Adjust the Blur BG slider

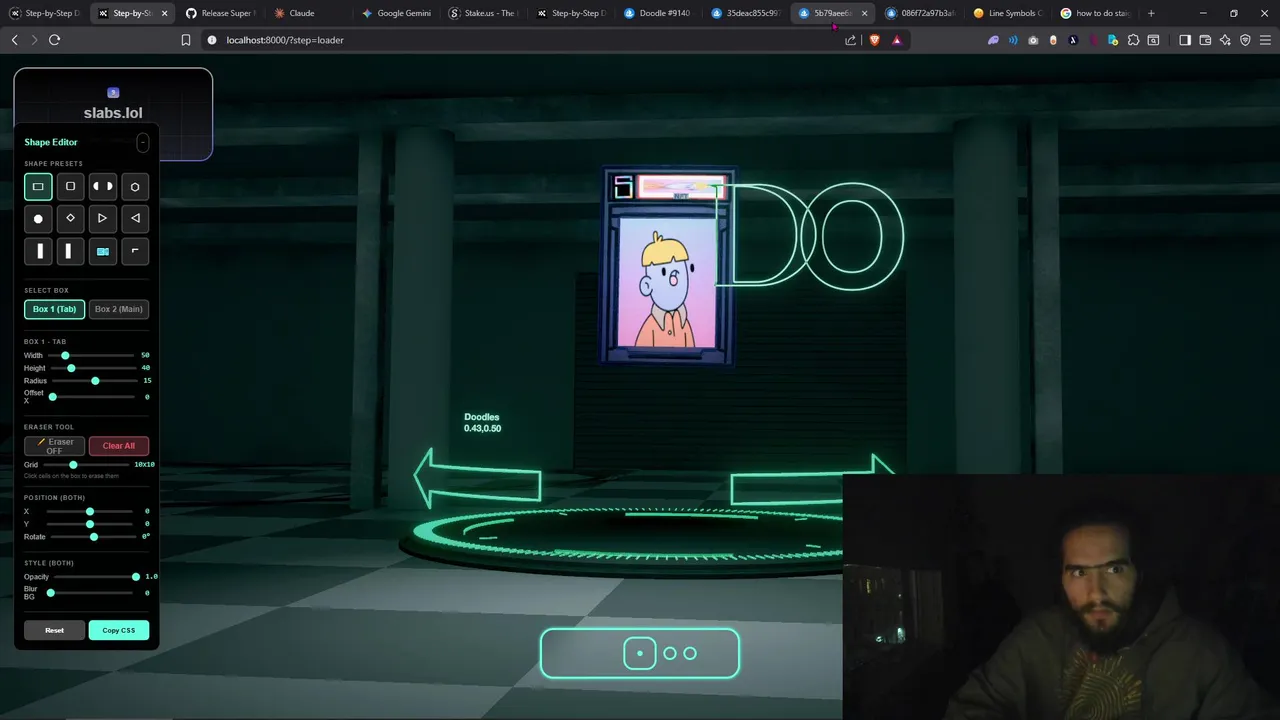tap(91, 593)
